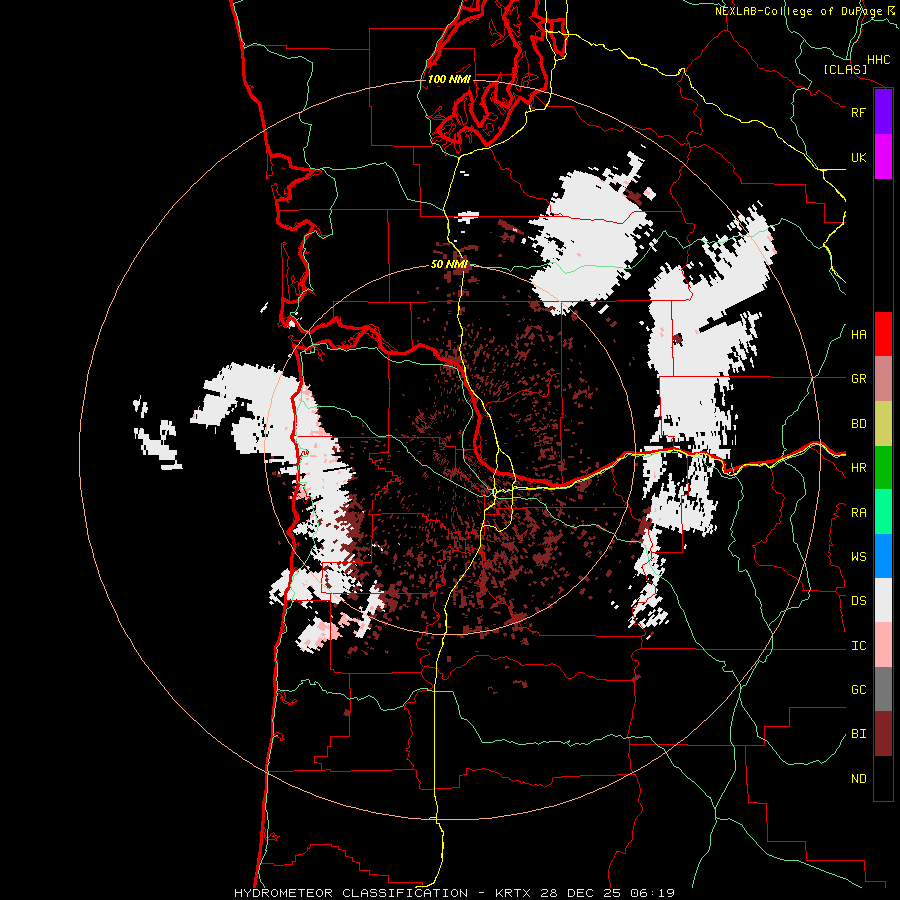Click the UK legend label
This screenshot has width=900, height=900.
[858, 157]
